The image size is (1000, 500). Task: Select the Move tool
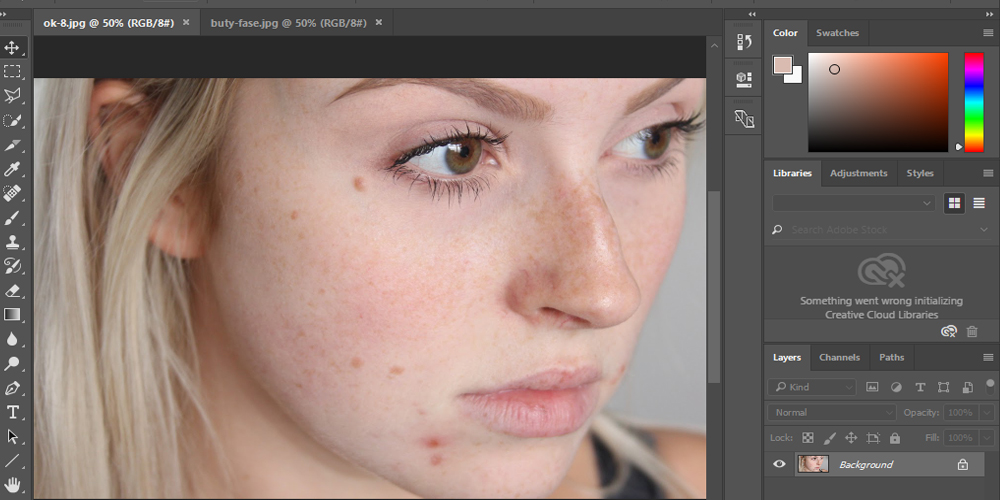click(13, 47)
